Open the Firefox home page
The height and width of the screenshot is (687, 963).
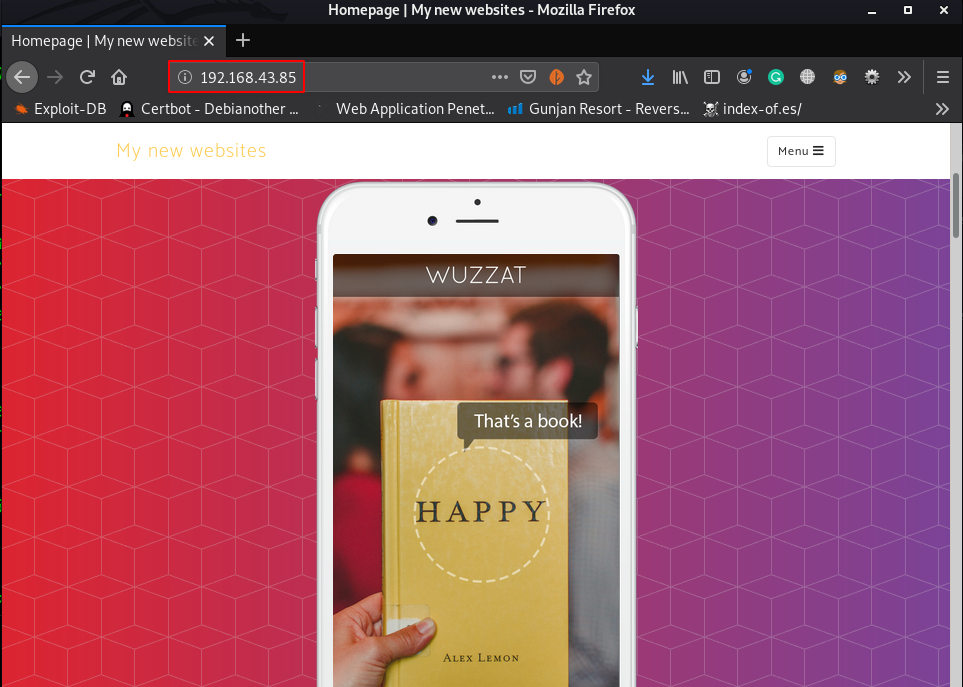[119, 77]
